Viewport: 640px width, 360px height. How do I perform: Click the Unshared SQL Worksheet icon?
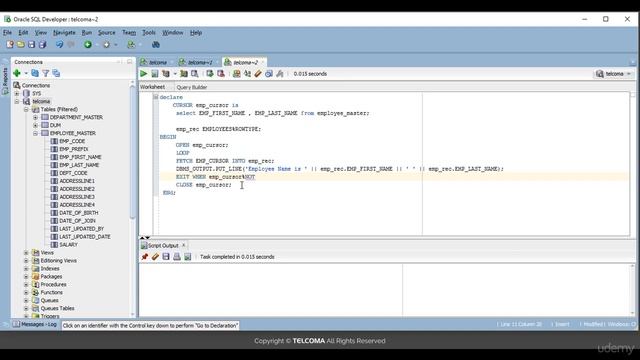pyautogui.click(x=236, y=74)
